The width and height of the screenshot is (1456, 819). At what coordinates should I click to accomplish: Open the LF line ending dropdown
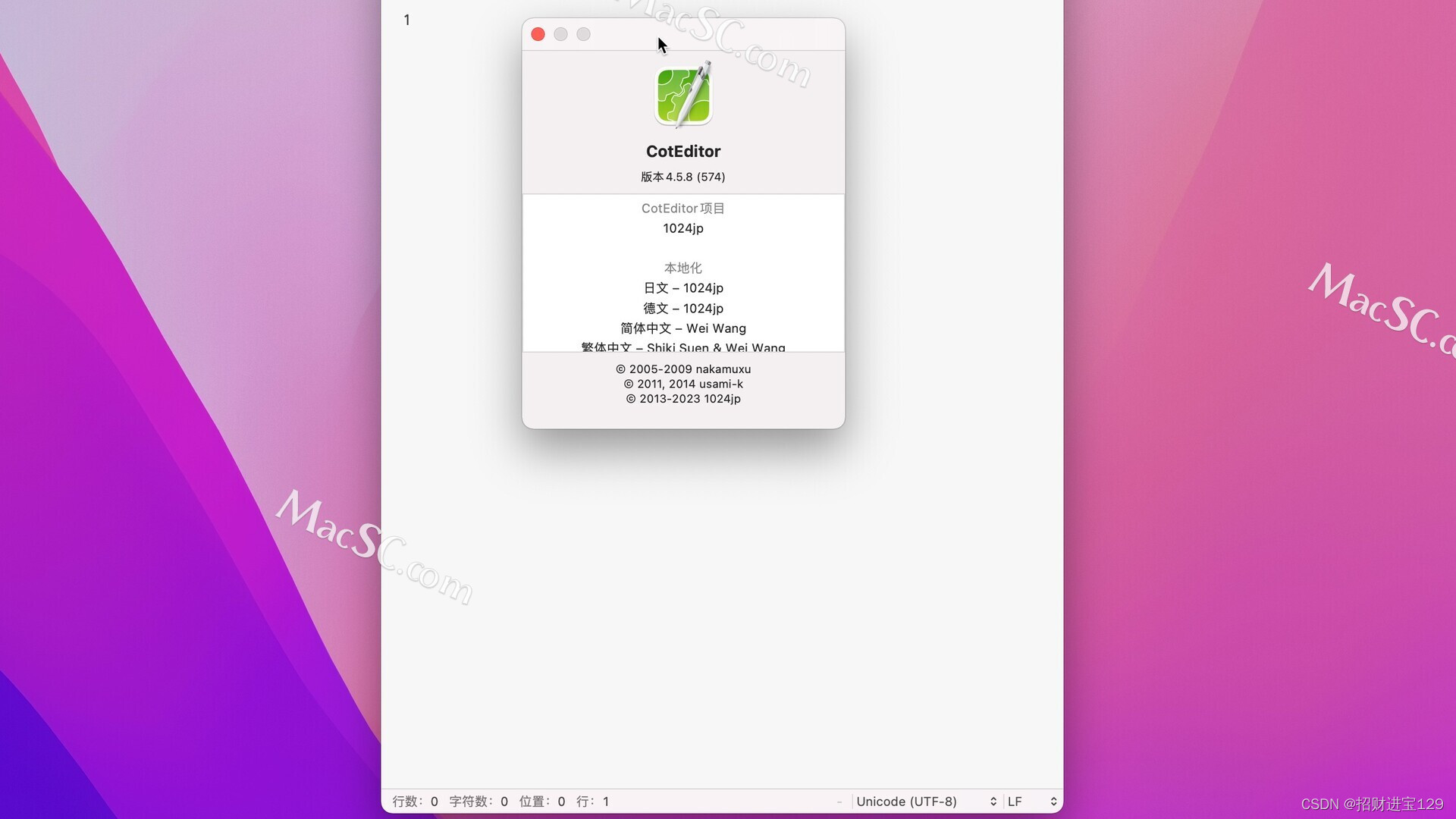coord(1031,802)
